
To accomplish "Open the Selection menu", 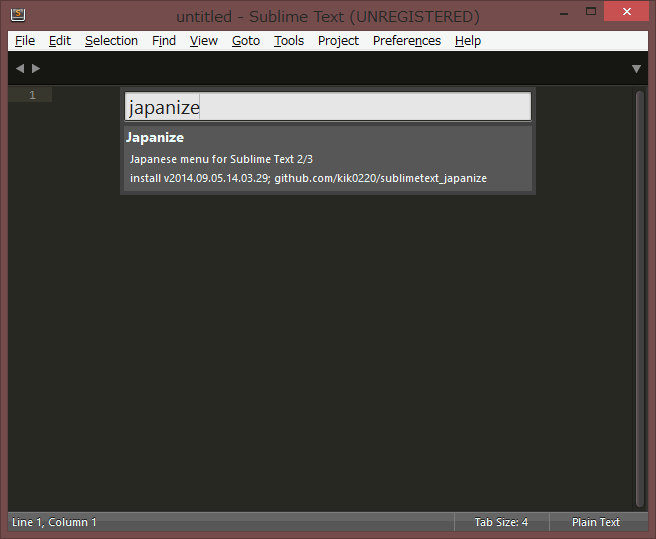I will 111,41.
